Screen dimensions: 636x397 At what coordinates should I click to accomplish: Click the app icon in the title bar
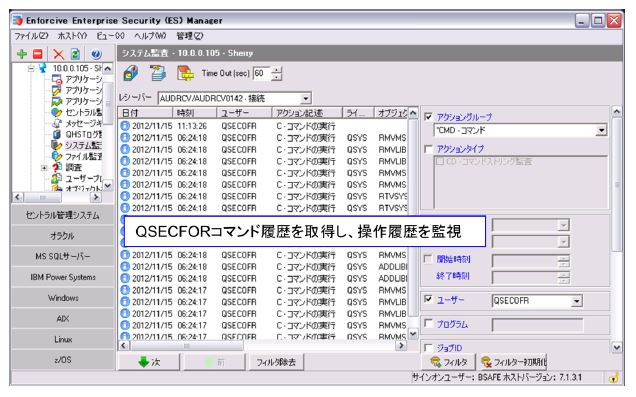pos(17,20)
